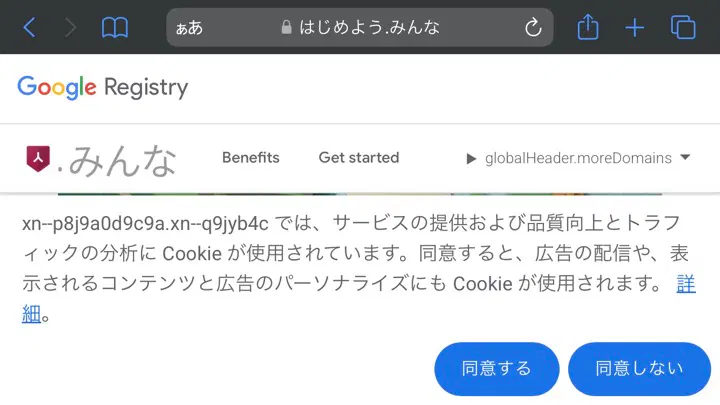Tap the Safari forward arrow

[70, 28]
